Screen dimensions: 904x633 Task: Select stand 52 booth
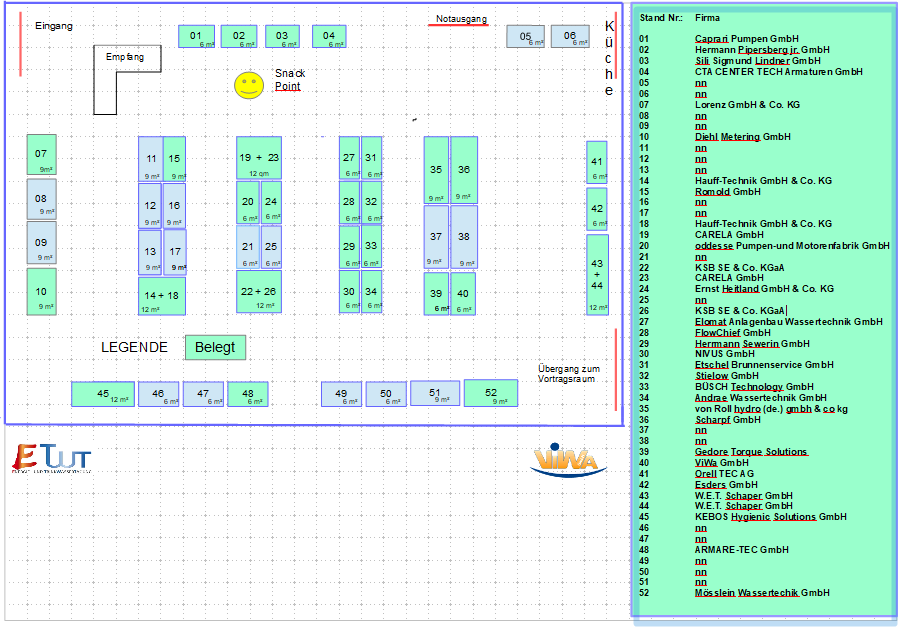(x=491, y=393)
